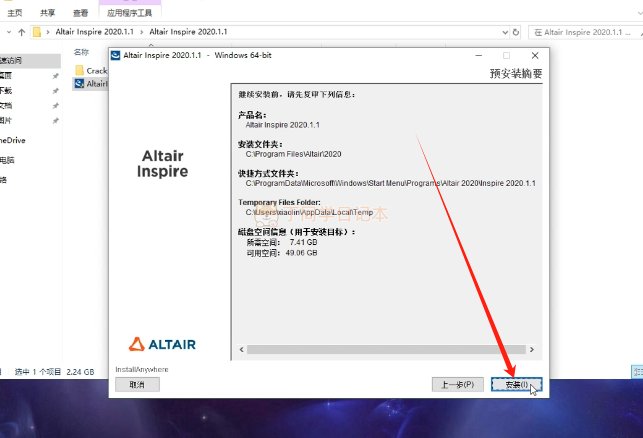Click the Temporary Files Folder path text
The image size is (643, 438).
click(x=309, y=212)
